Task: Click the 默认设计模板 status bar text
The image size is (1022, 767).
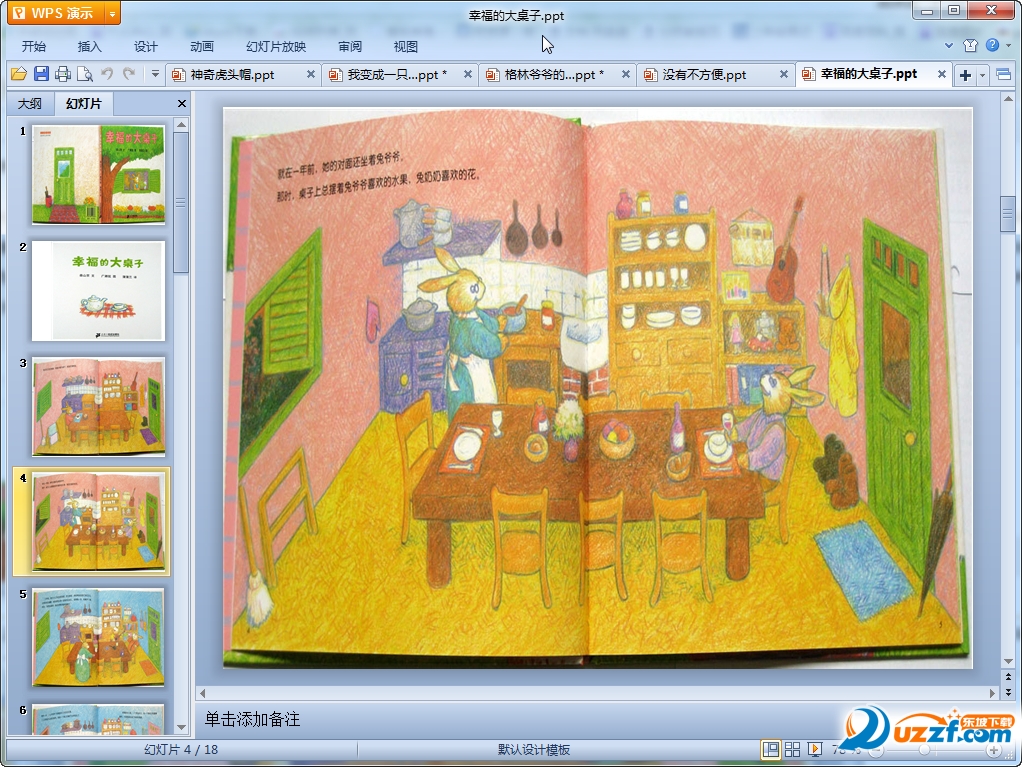Action: [x=534, y=749]
